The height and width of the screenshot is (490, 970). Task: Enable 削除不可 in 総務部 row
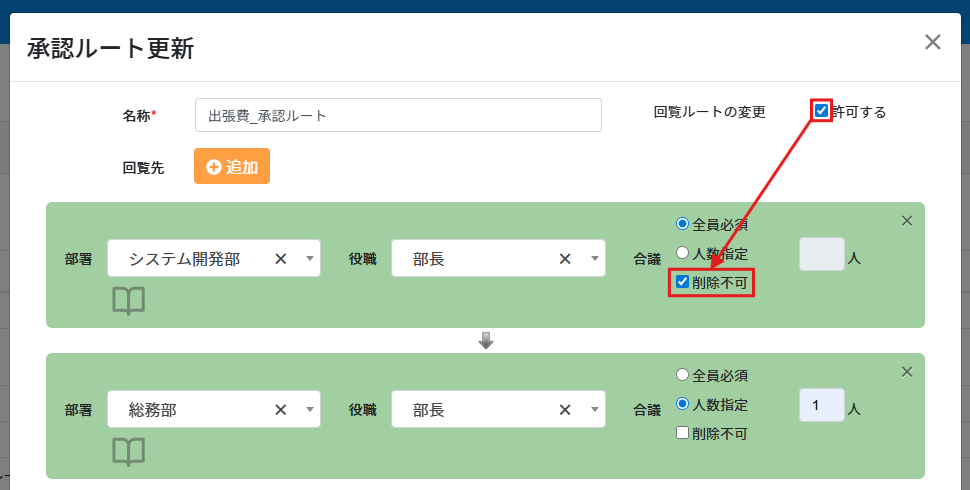pos(683,434)
